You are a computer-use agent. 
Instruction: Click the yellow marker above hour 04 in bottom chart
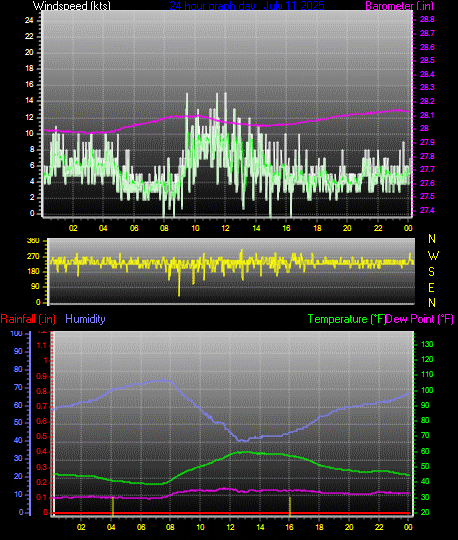[x=113, y=506]
